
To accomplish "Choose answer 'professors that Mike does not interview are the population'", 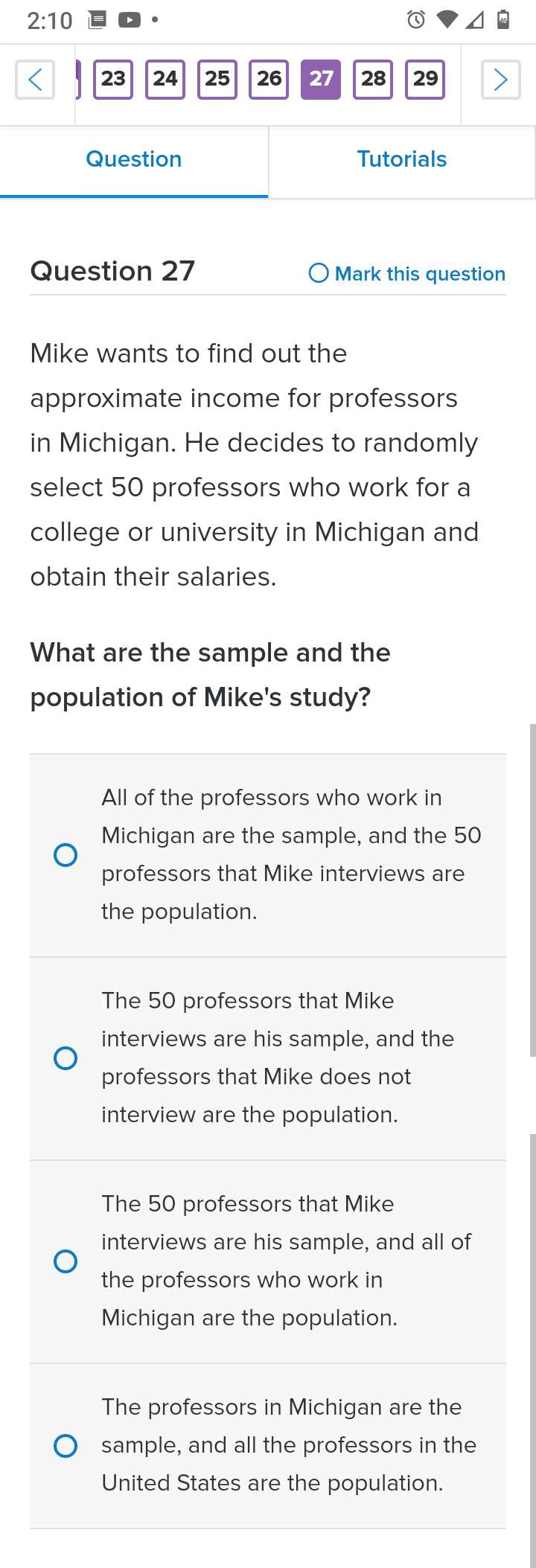I will (x=268, y=1058).
